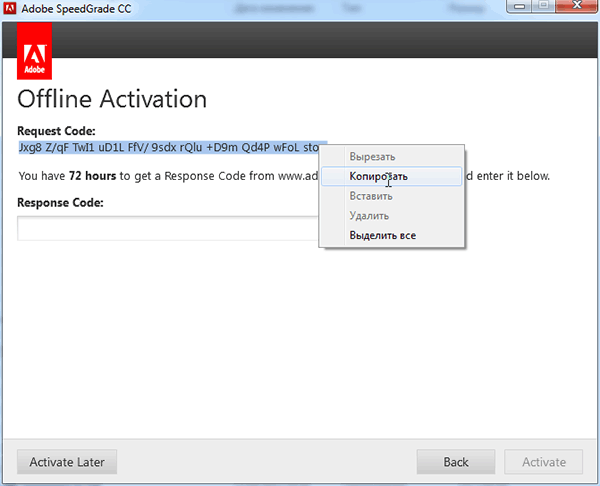Minimize the Adobe SpeedGrade window
600x486 pixels.
(519, 6)
